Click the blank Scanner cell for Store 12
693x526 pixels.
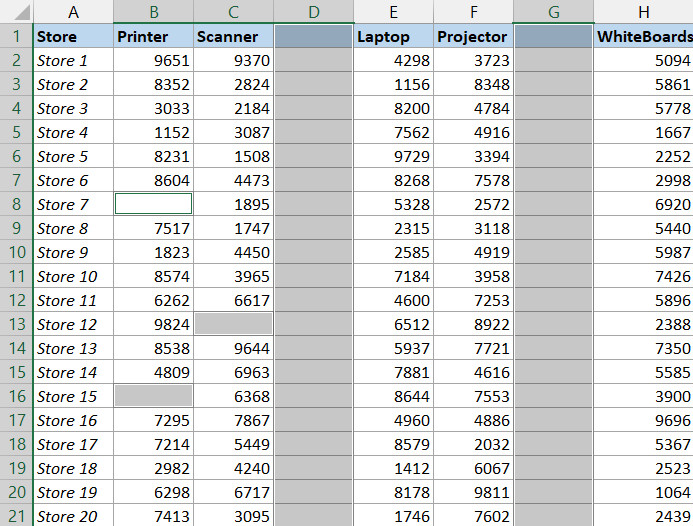[233, 324]
